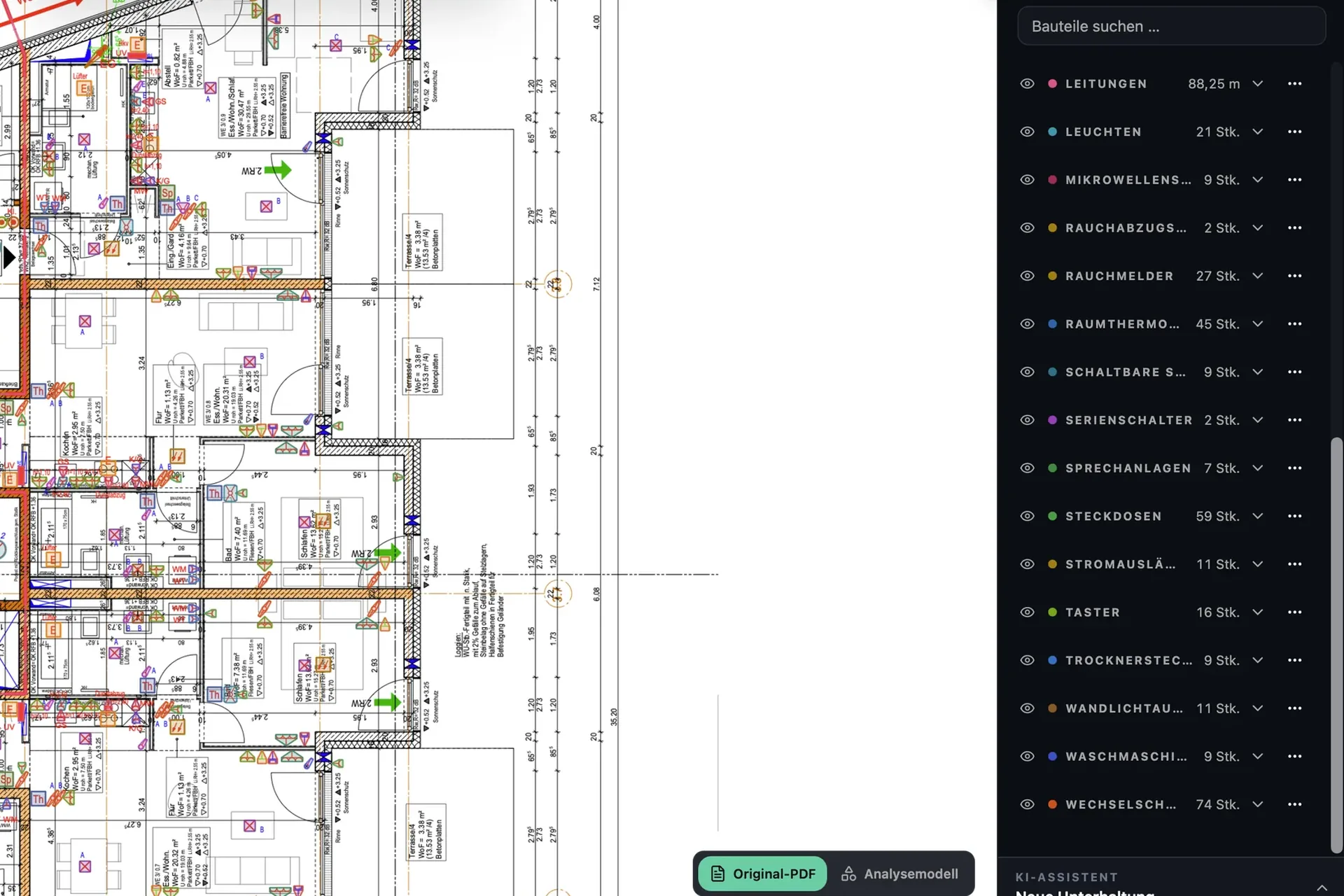
Task: Open three-dot menu for Steckdosen
Action: pyautogui.click(x=1294, y=516)
